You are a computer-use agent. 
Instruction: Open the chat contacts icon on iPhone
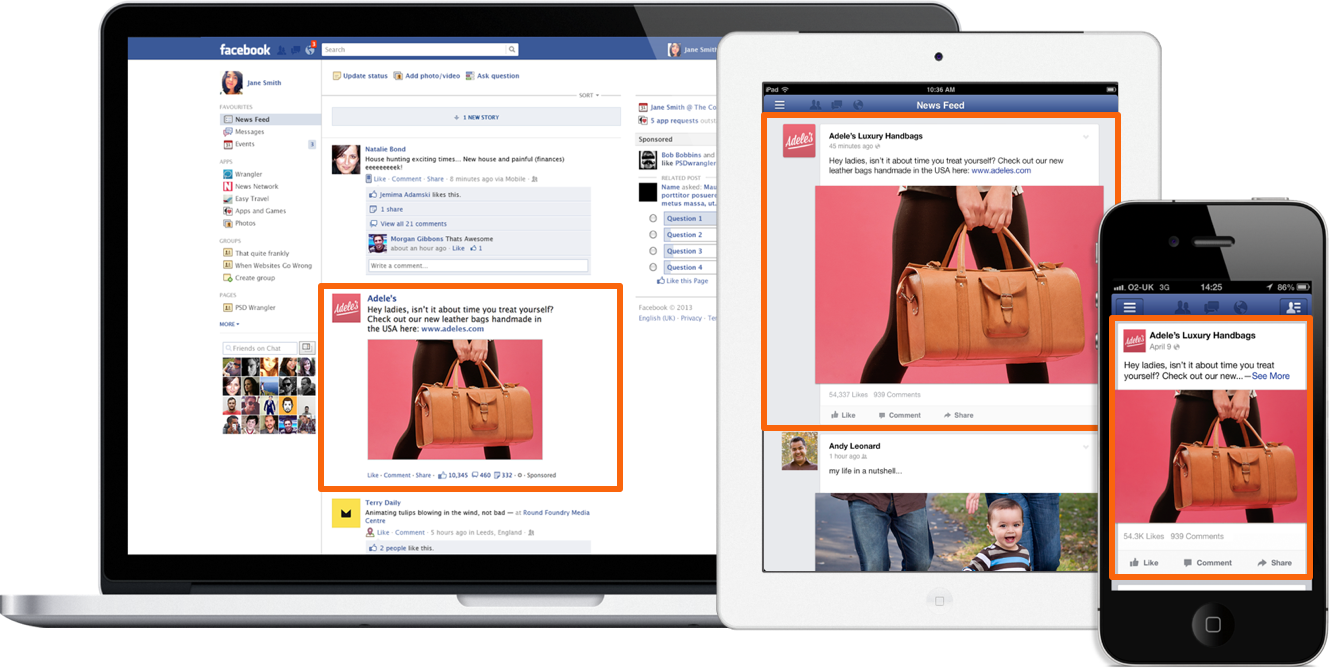tap(1294, 307)
